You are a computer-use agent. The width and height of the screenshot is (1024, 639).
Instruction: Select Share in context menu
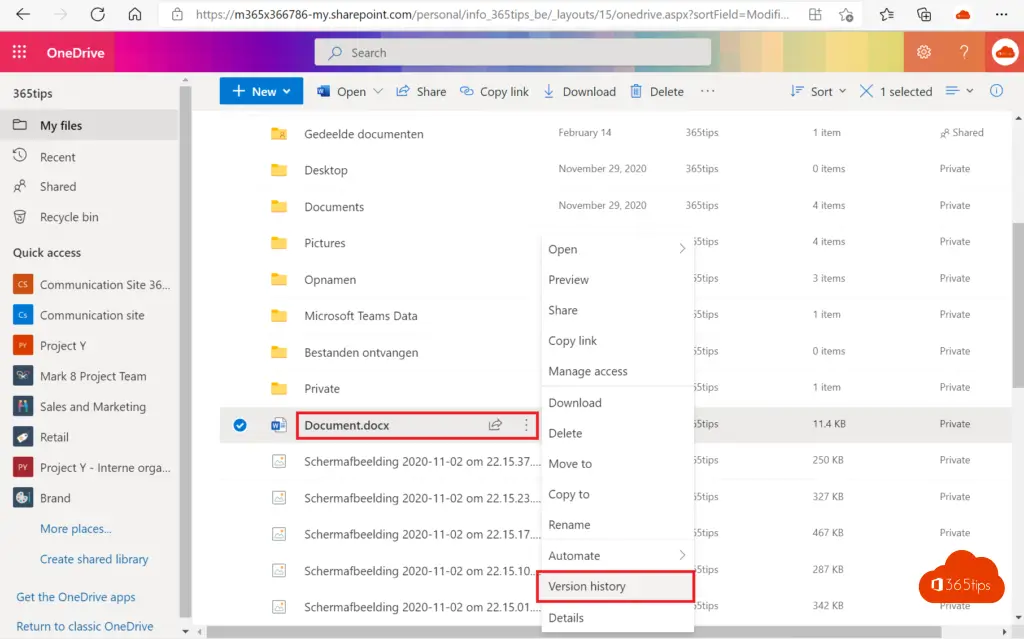tap(617, 310)
